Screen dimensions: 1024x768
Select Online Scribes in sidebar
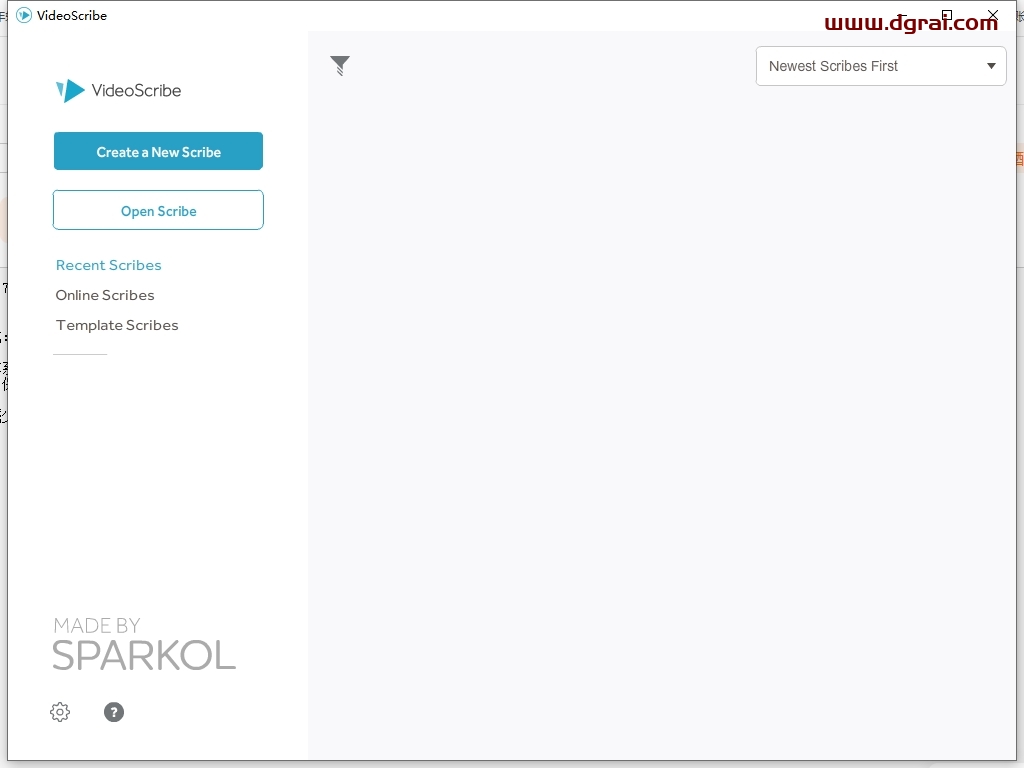pyautogui.click(x=105, y=295)
